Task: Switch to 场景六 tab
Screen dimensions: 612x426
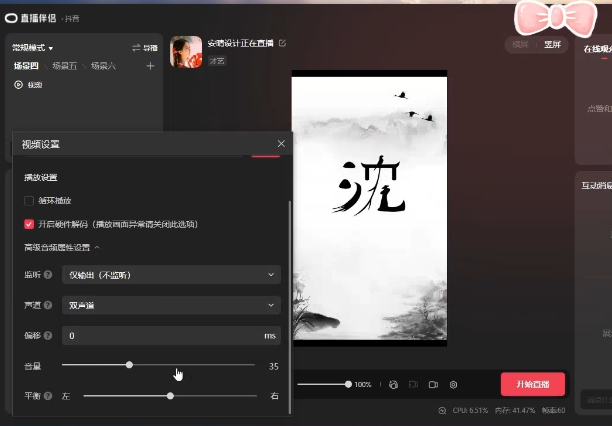Action: point(103,66)
